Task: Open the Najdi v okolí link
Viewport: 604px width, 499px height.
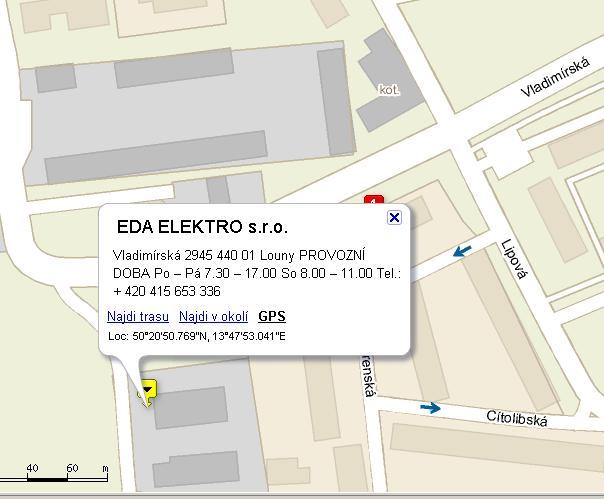Action: (213, 316)
